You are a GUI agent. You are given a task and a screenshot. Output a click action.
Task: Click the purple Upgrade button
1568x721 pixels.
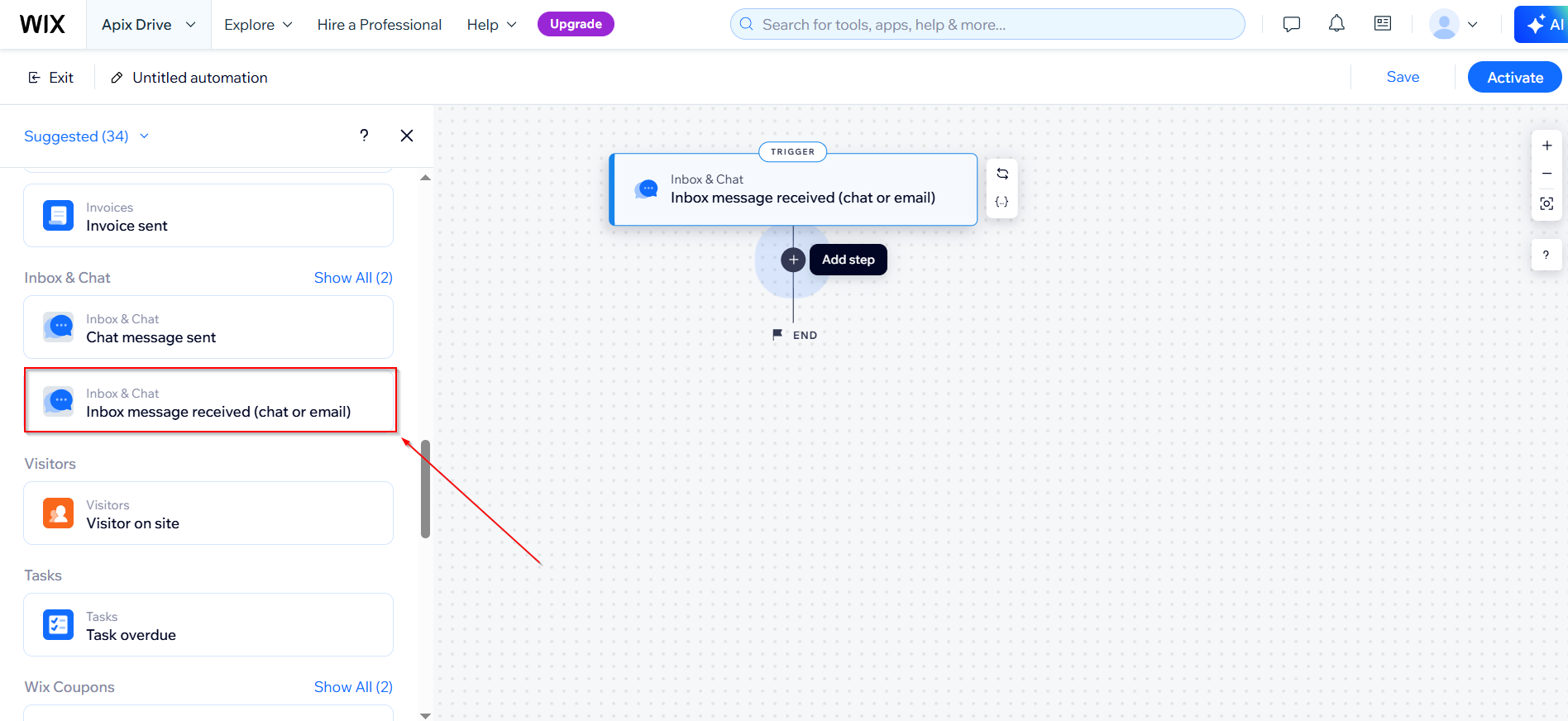click(576, 24)
